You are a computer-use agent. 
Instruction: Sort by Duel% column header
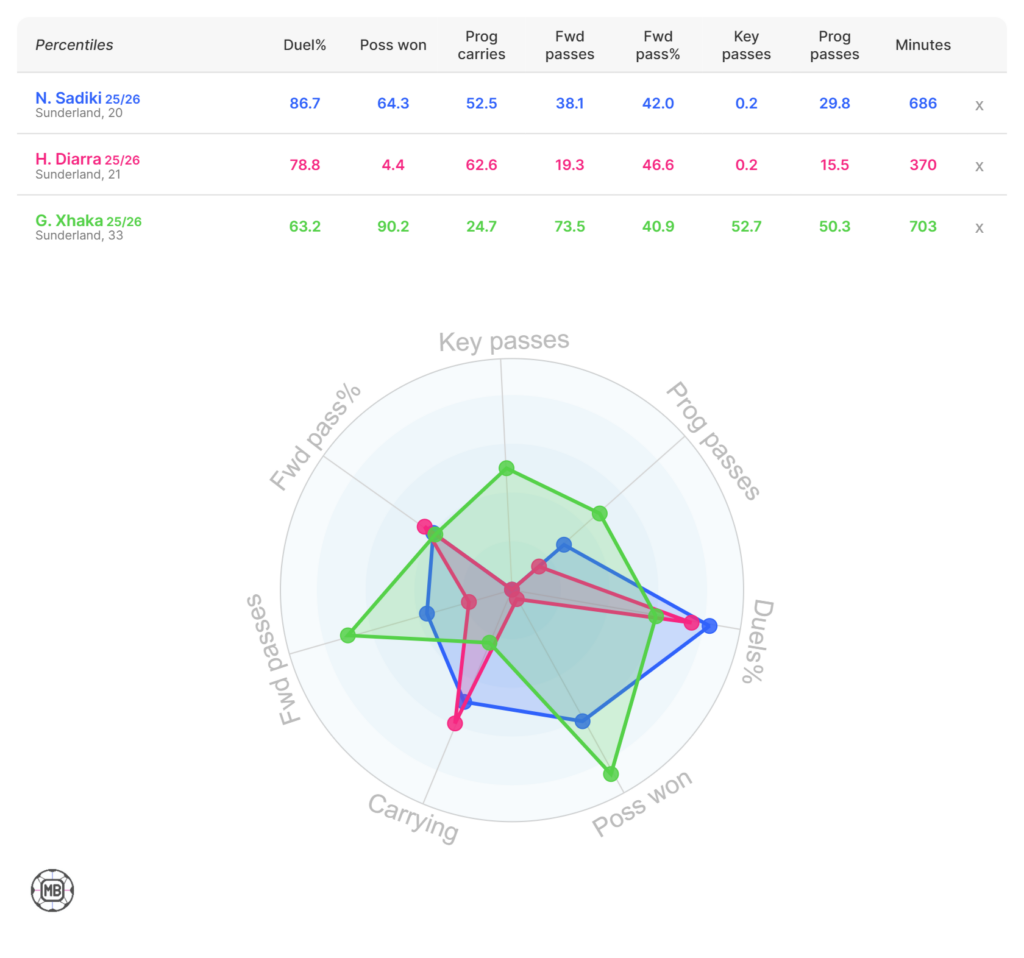click(x=301, y=45)
